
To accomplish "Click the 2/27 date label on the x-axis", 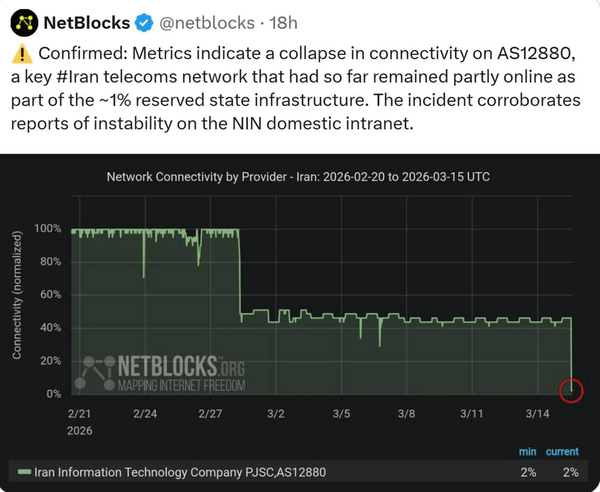I will (x=210, y=412).
